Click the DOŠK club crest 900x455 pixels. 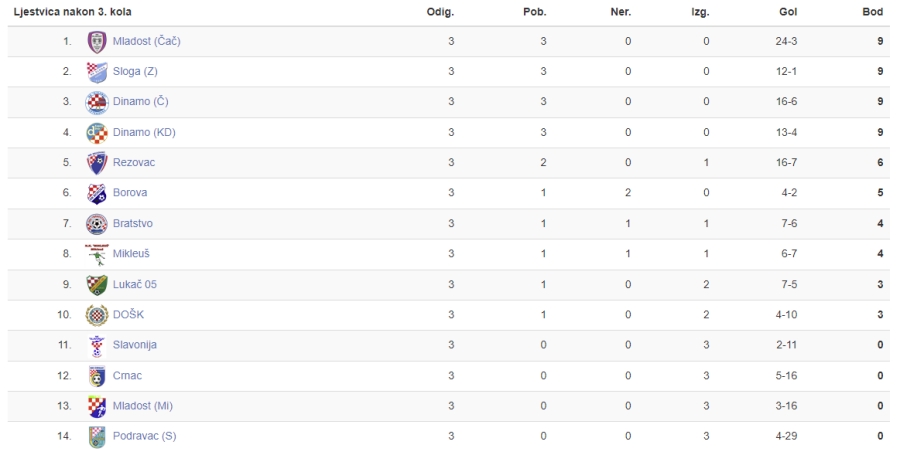(x=96, y=315)
